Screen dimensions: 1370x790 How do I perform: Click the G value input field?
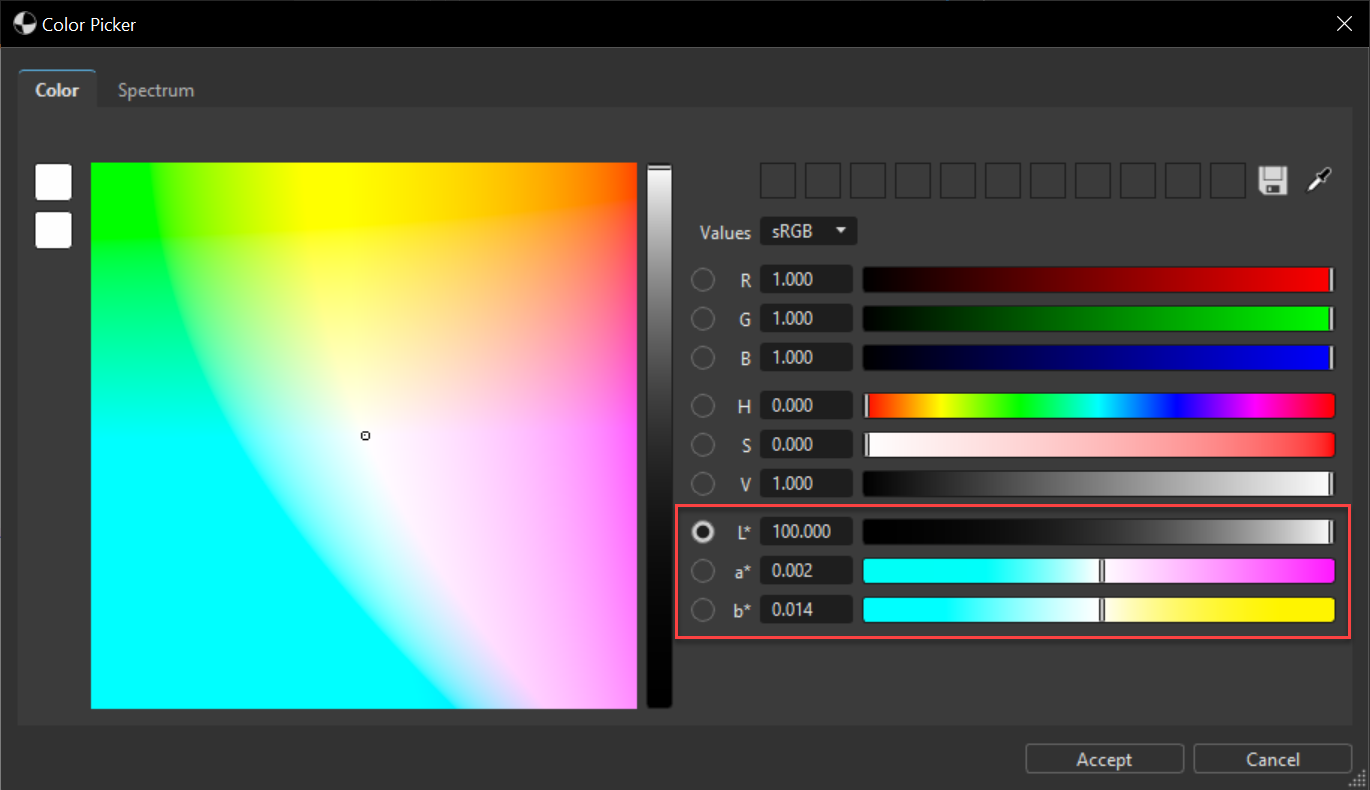coord(806,318)
